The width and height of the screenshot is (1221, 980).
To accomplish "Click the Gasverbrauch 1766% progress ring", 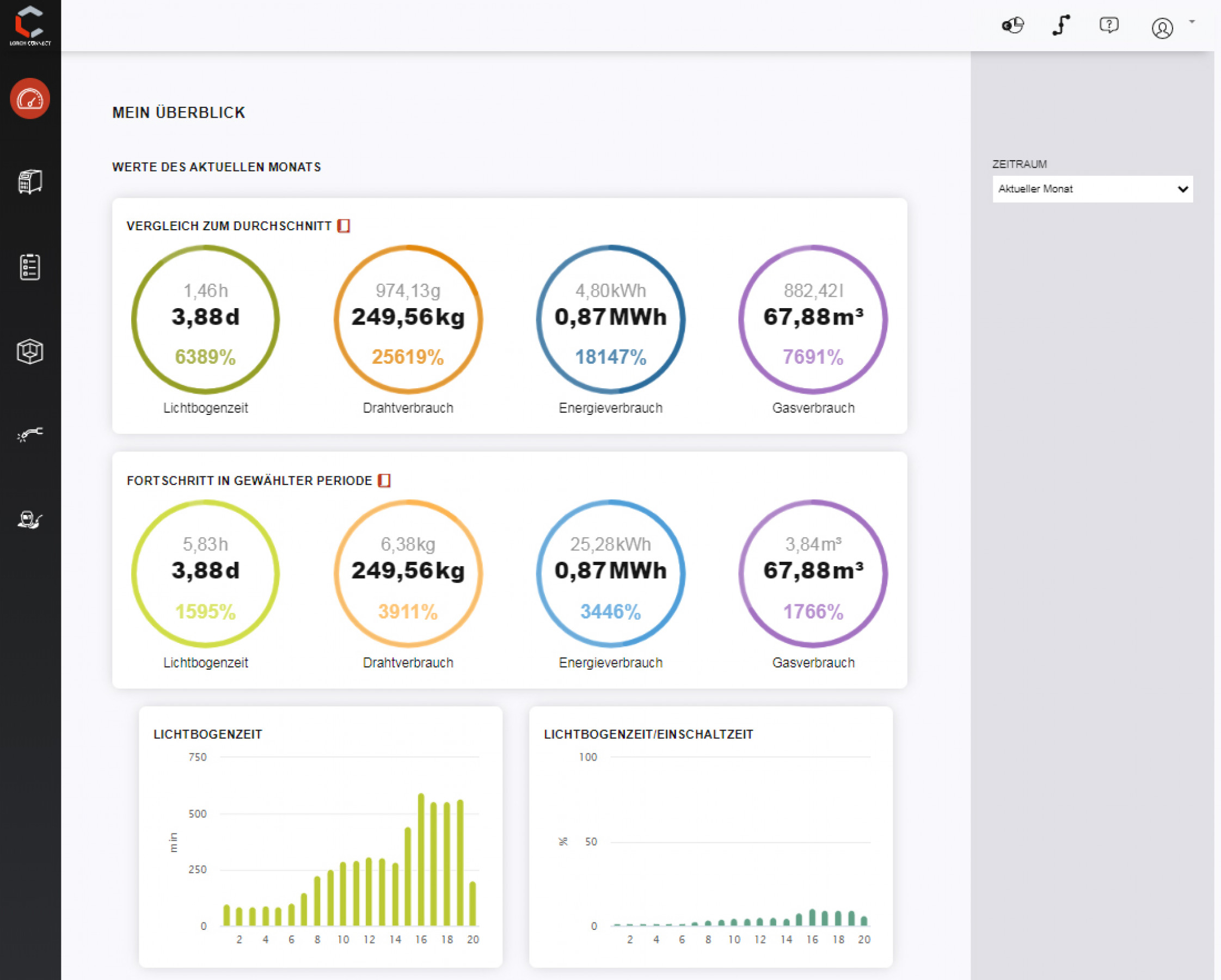I will [813, 573].
